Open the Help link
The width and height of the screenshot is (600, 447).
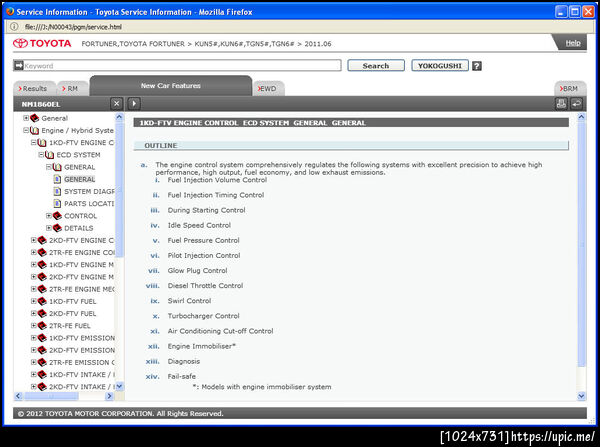tap(573, 43)
